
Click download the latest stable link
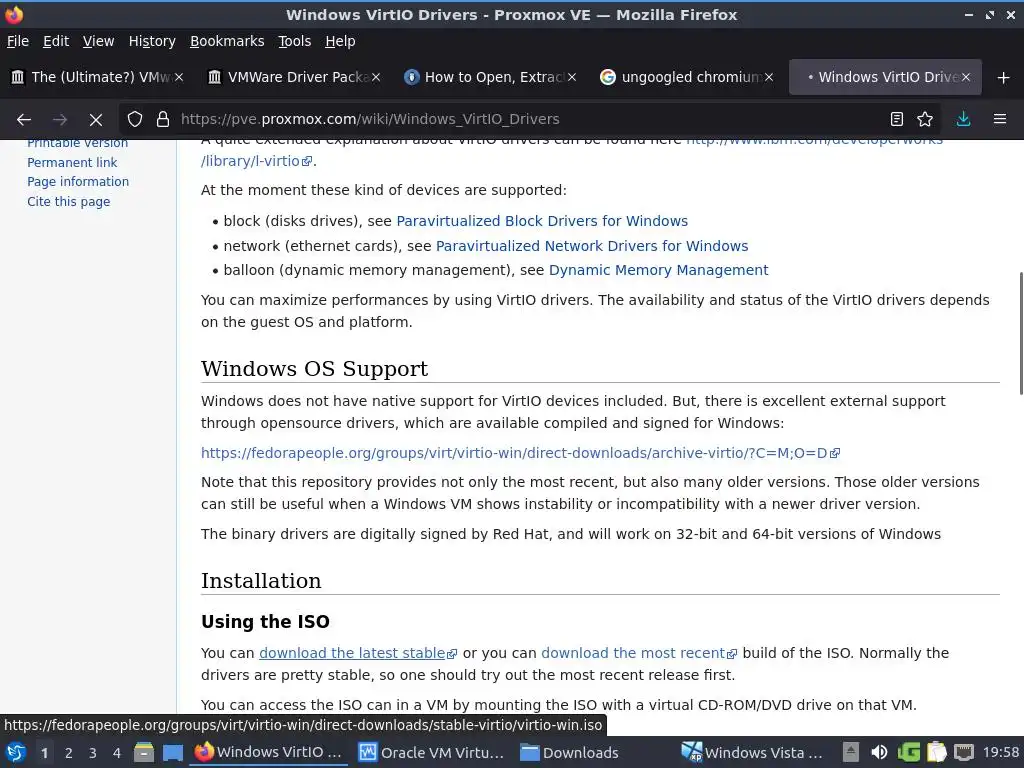click(358, 653)
